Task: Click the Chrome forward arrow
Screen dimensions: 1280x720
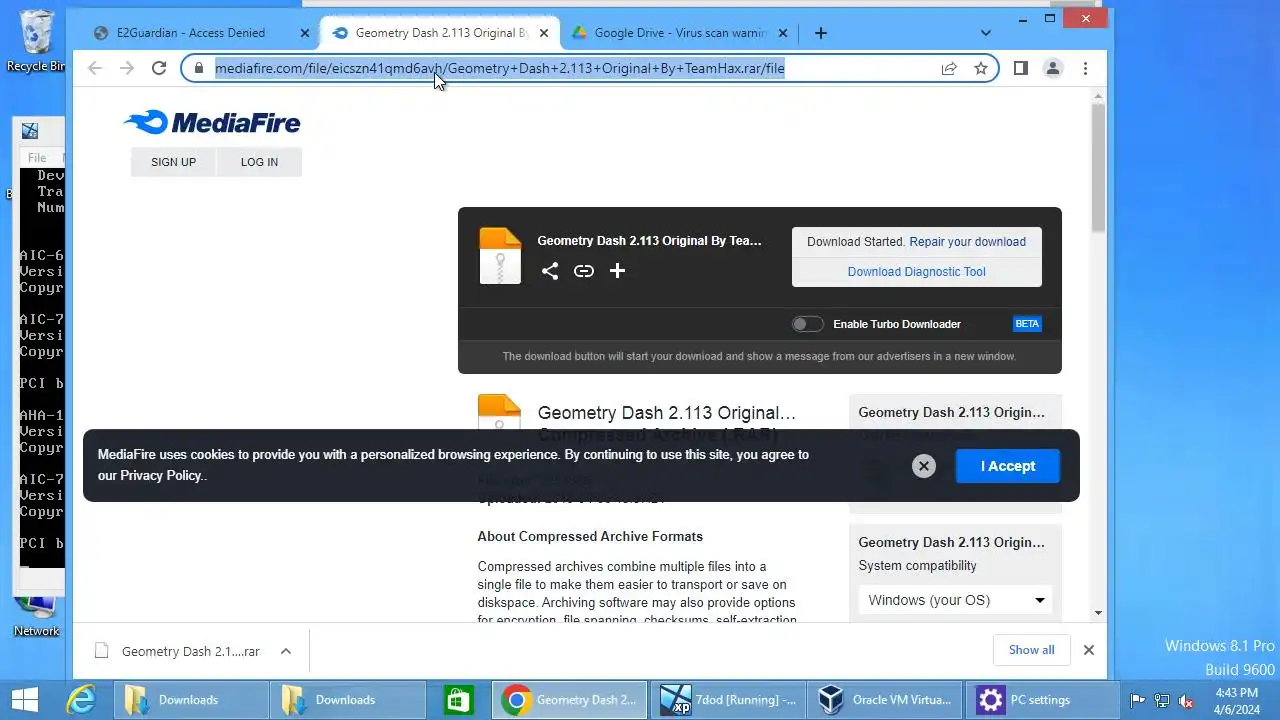Action: 127,68
